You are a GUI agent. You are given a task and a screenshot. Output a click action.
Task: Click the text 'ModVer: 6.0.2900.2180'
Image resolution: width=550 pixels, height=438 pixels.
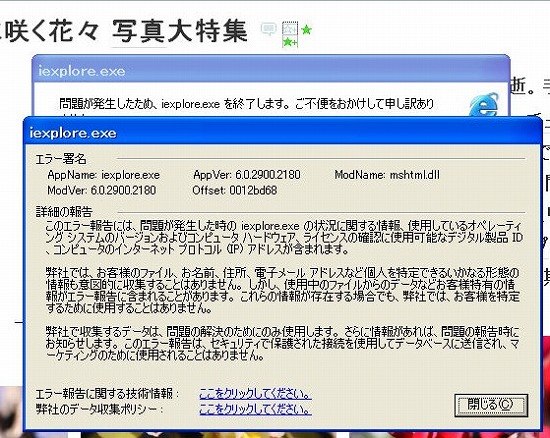(x=102, y=190)
